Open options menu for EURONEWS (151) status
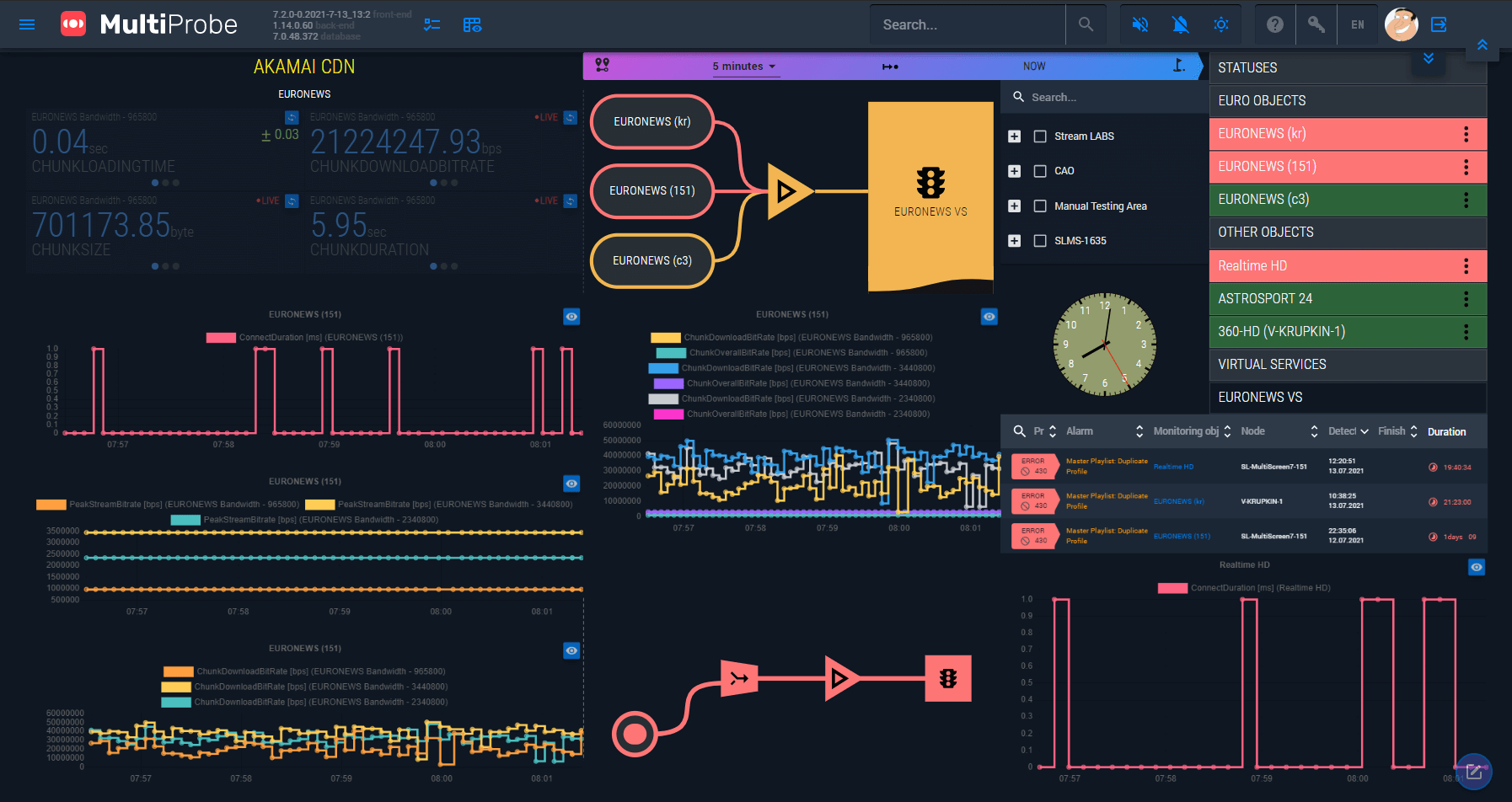Image resolution: width=1512 pixels, height=802 pixels. (x=1466, y=167)
